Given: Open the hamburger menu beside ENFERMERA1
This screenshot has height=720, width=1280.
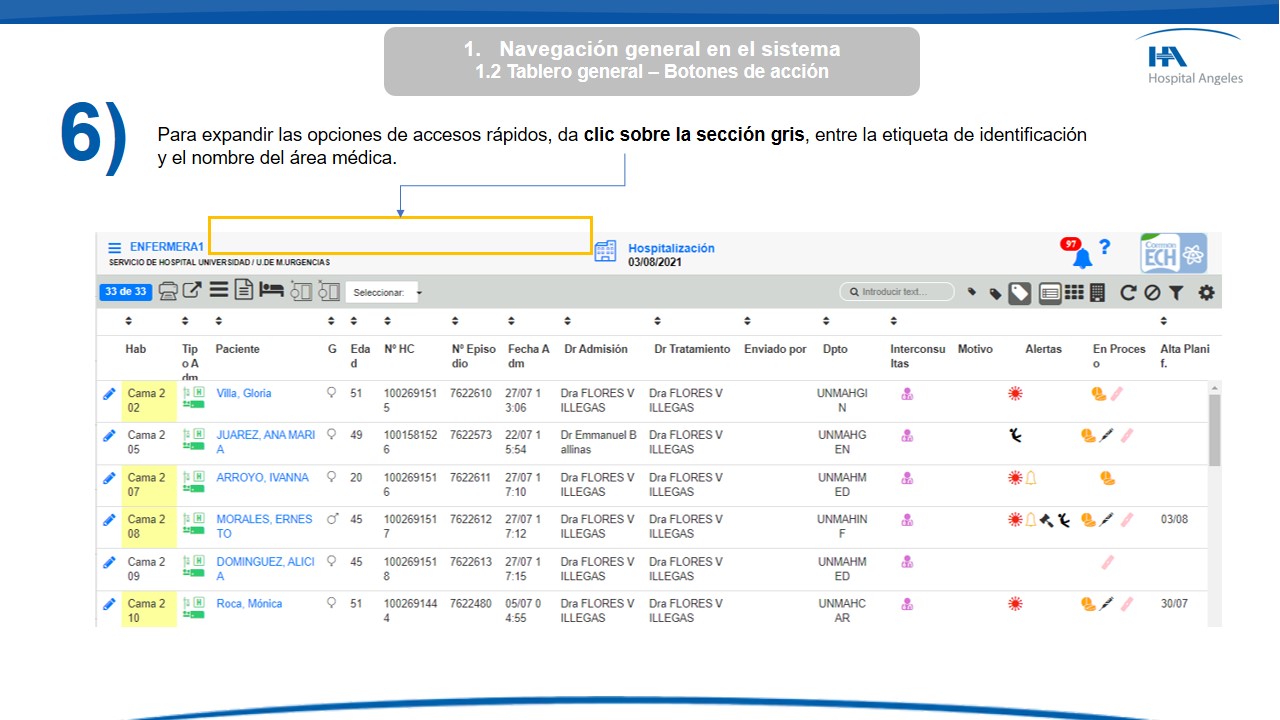Looking at the screenshot, I should point(115,247).
